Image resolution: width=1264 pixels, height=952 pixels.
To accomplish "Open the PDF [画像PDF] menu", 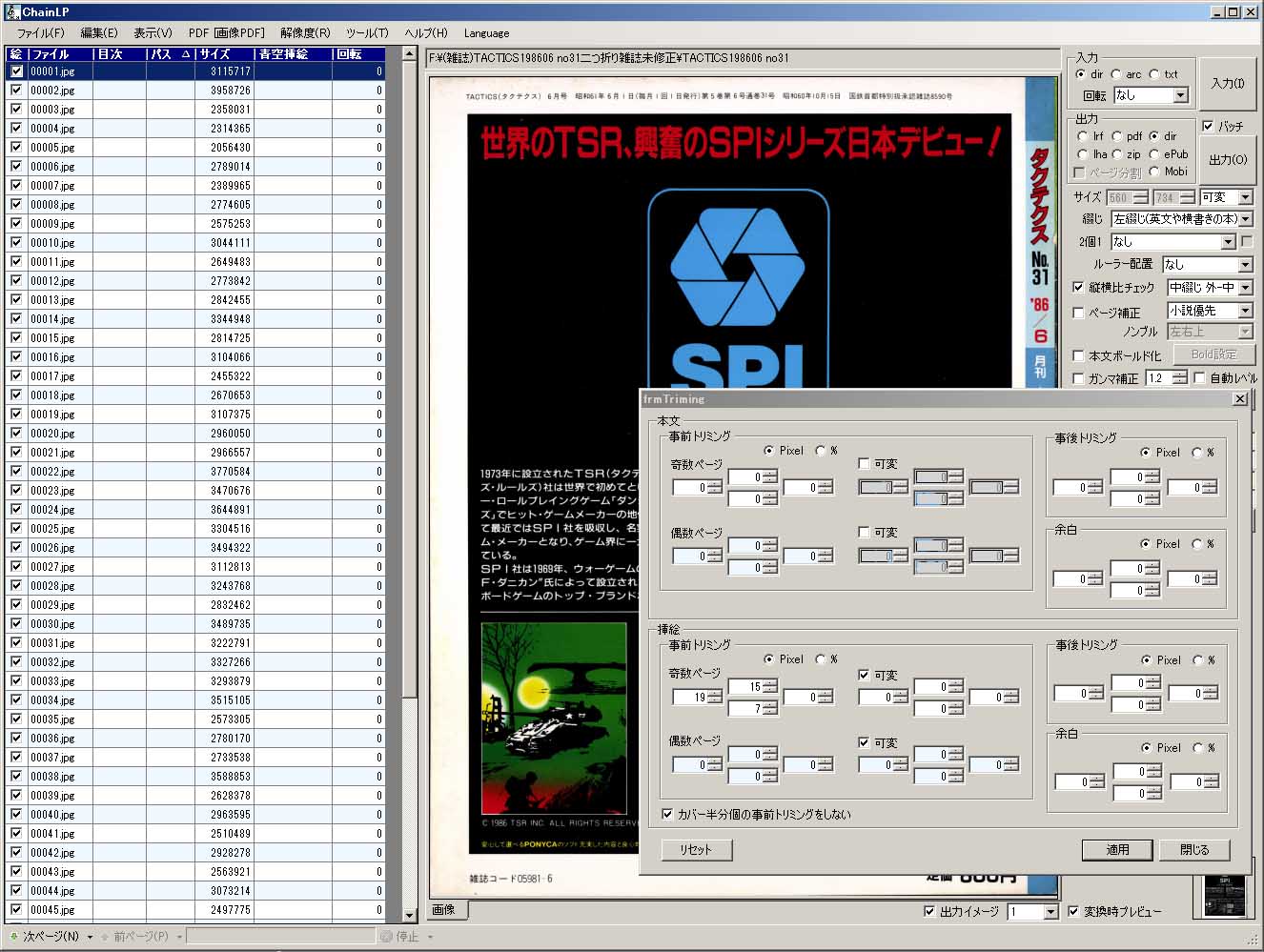I will click(226, 32).
